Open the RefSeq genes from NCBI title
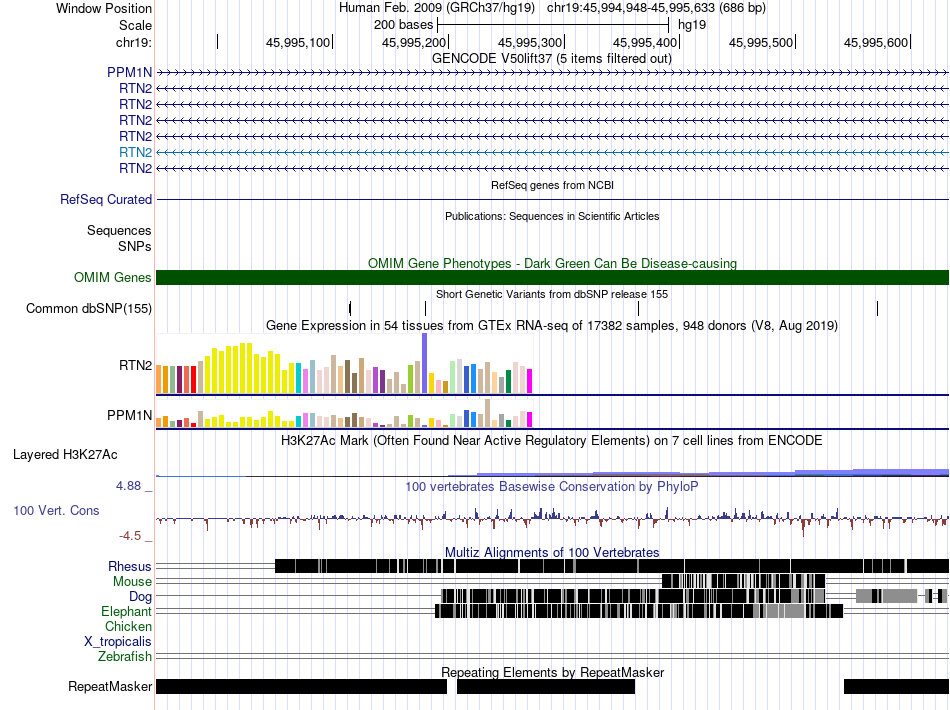Screen dimensions: 950x710 pos(552,185)
